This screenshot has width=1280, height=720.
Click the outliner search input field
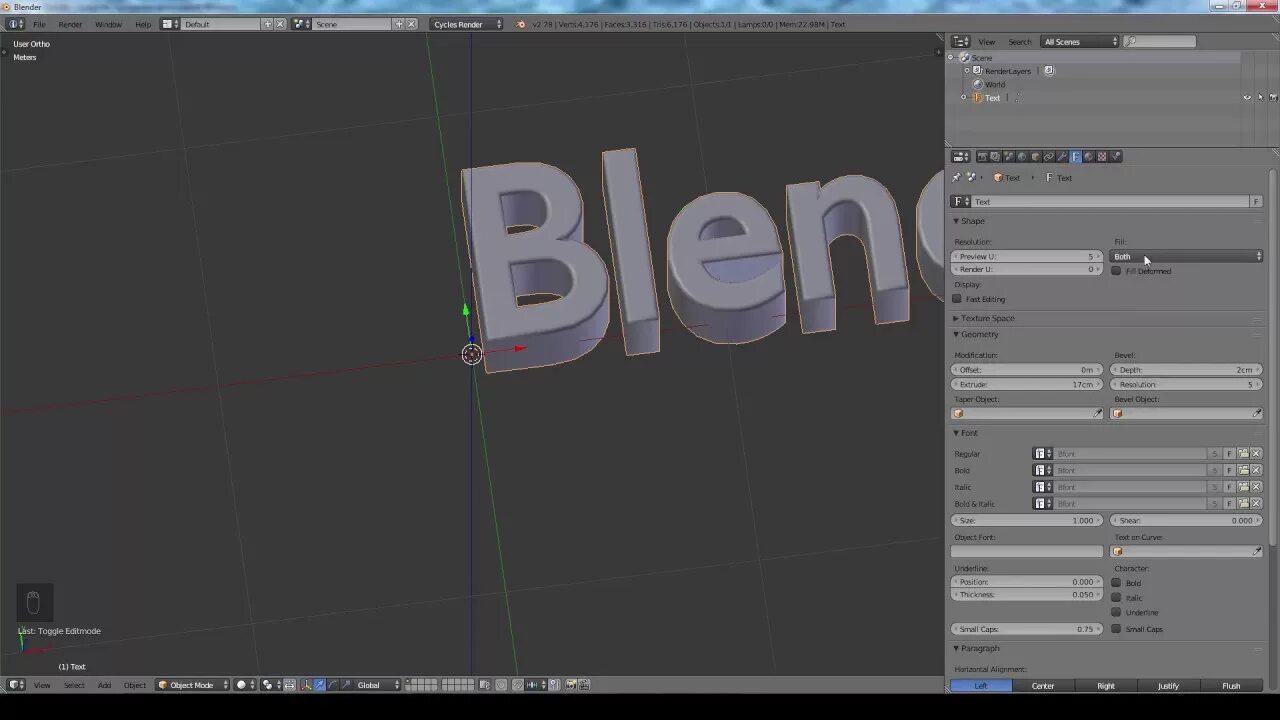1160,42
